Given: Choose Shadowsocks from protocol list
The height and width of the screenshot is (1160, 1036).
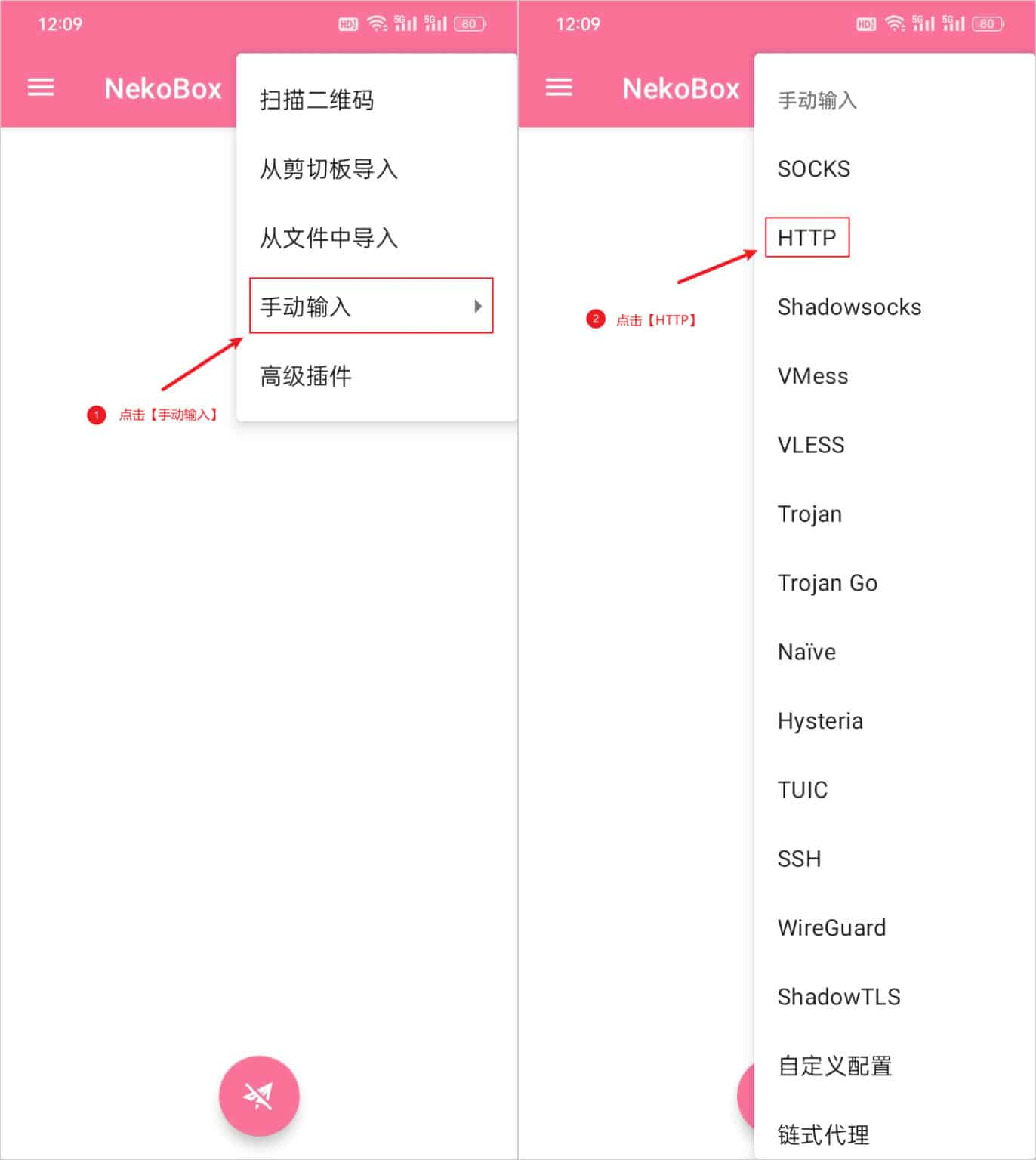Looking at the screenshot, I should tap(849, 307).
